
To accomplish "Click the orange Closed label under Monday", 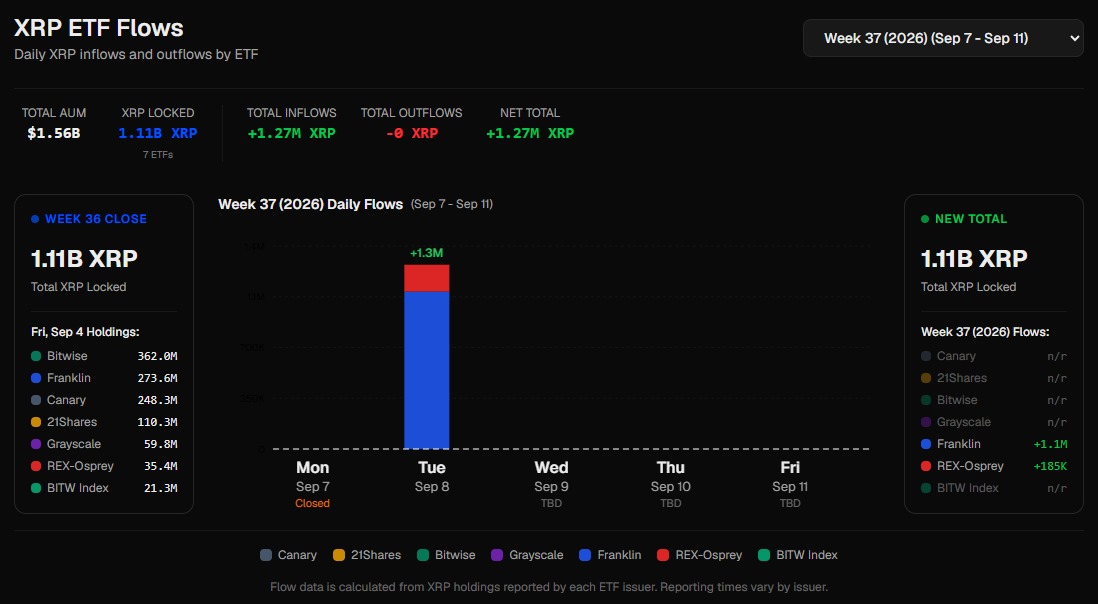I will click(x=312, y=503).
